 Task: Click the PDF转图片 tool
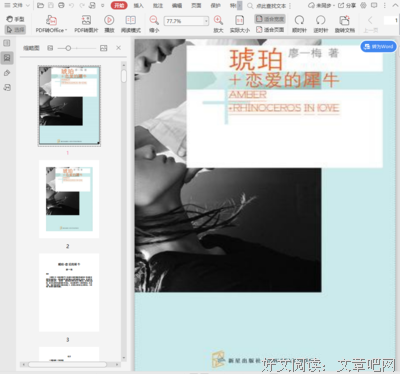pos(86,24)
